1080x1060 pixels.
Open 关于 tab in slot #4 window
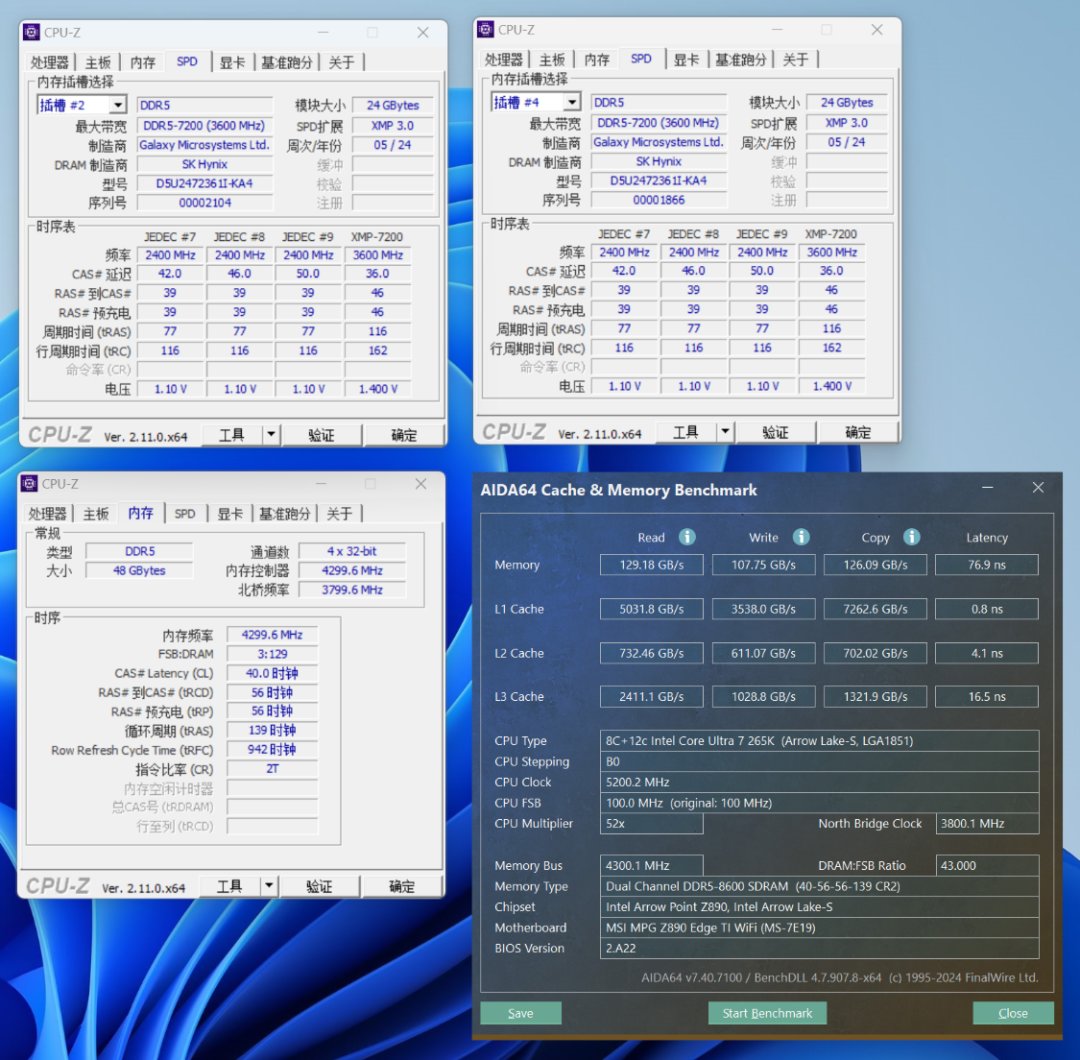(x=795, y=60)
